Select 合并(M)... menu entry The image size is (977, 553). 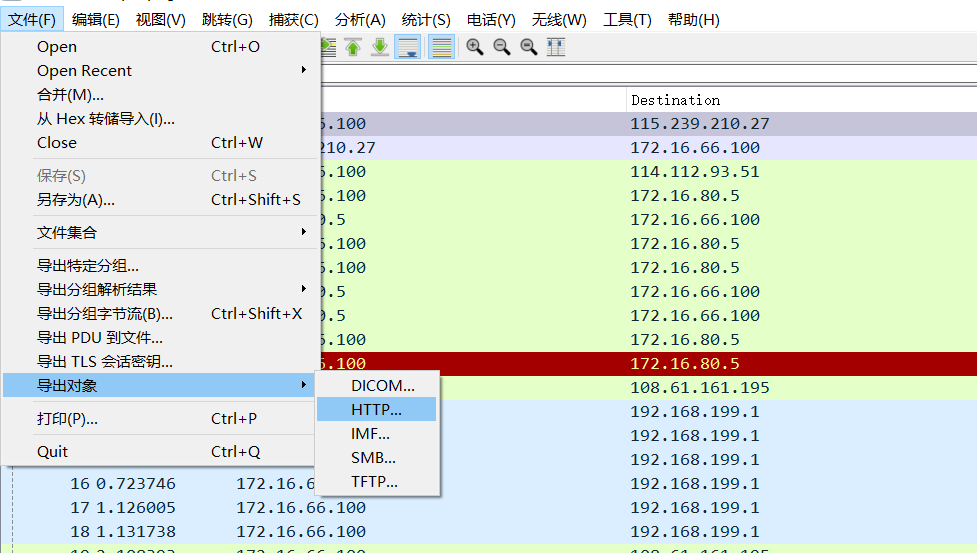(x=160, y=95)
